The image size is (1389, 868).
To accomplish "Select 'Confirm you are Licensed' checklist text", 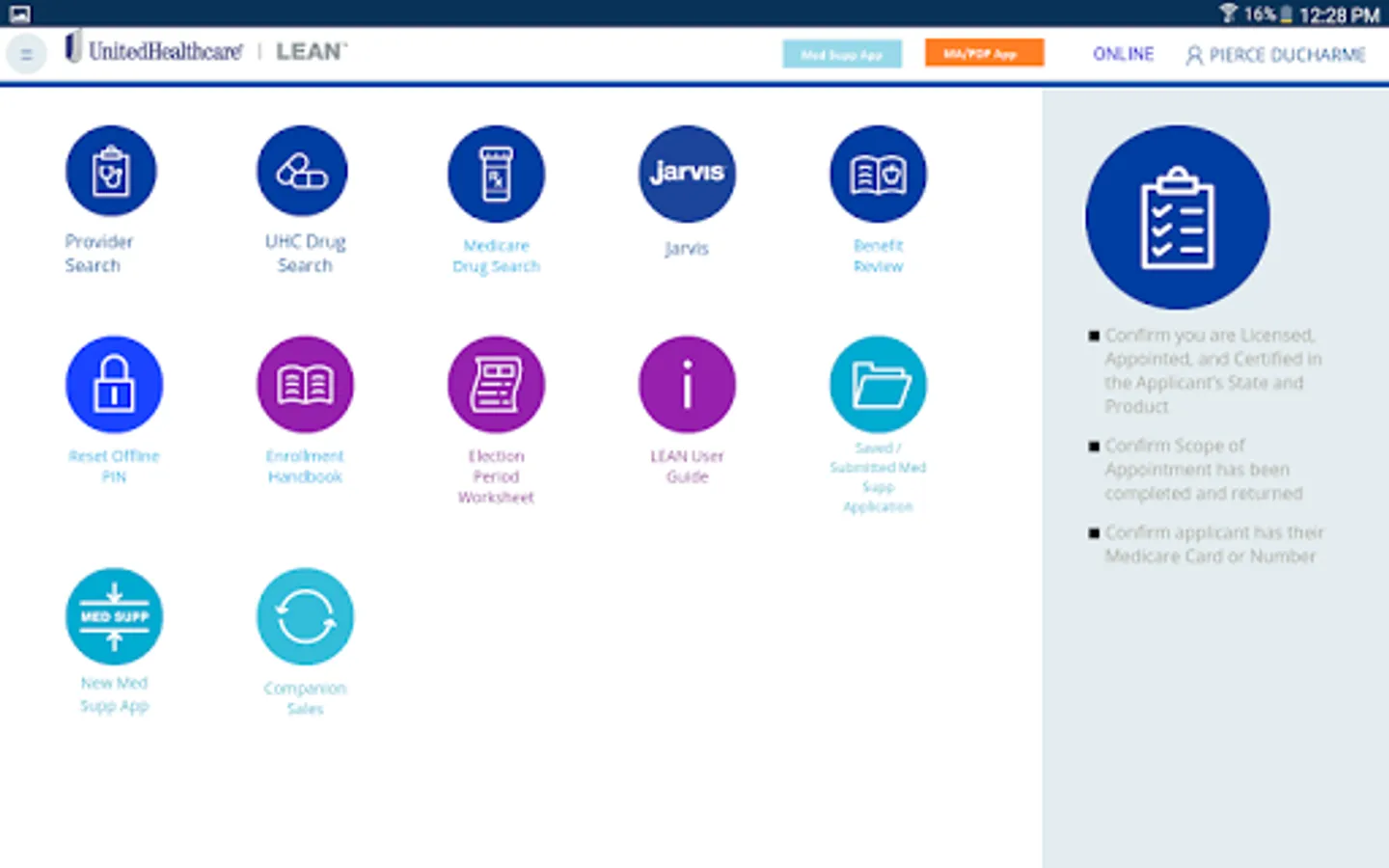I will tap(1213, 371).
